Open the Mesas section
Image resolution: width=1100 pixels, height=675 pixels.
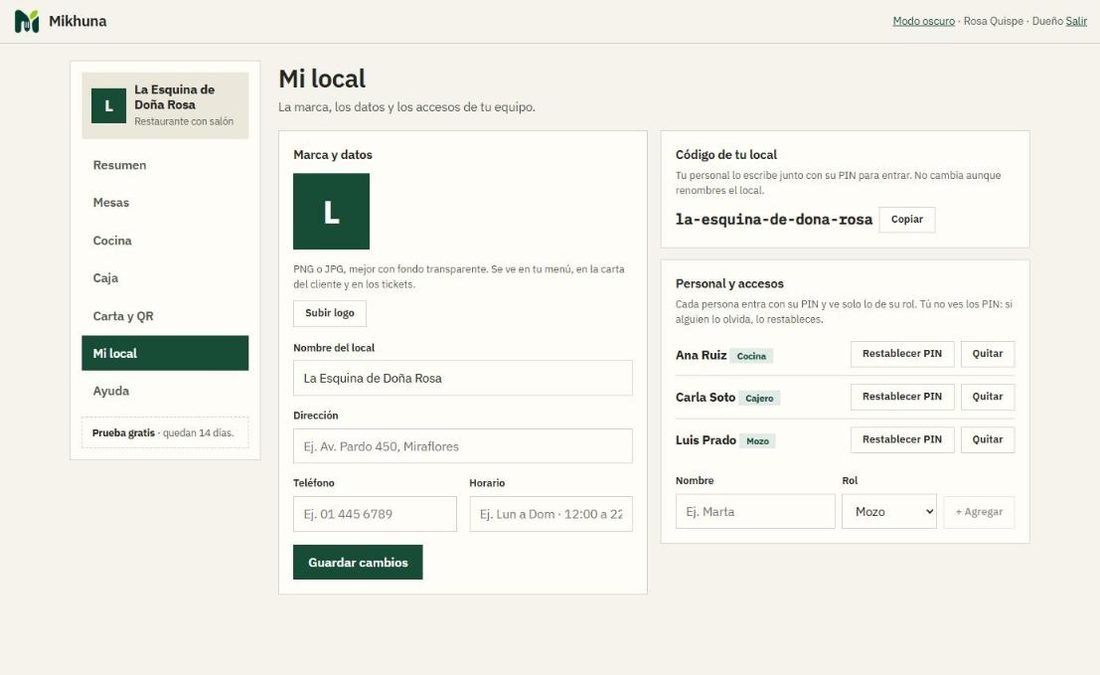165,202
